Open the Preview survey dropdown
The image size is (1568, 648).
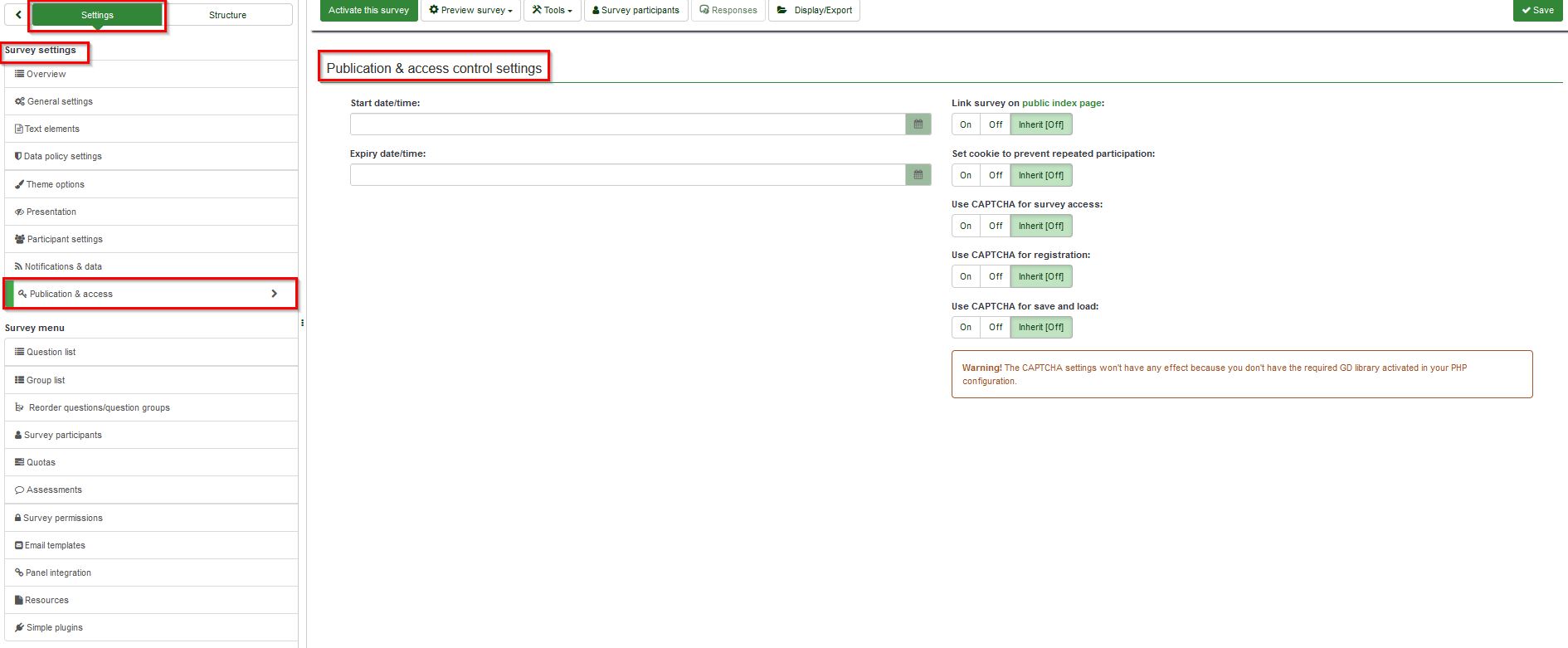(470, 10)
